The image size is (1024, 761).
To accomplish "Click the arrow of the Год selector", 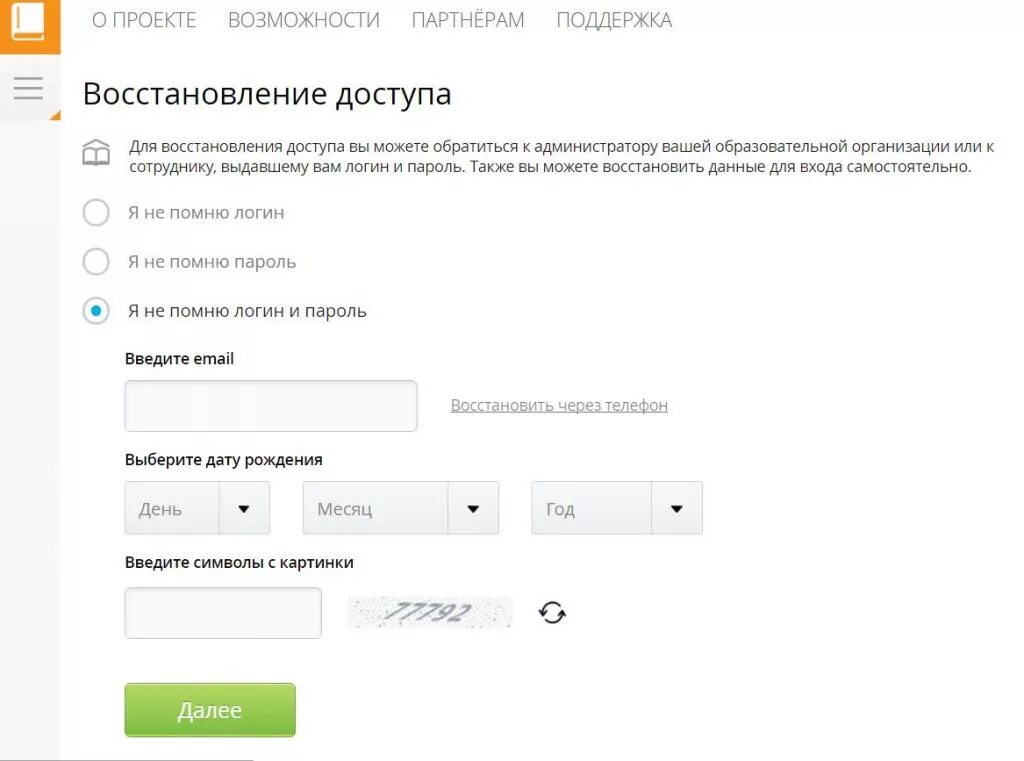I will pos(677,508).
